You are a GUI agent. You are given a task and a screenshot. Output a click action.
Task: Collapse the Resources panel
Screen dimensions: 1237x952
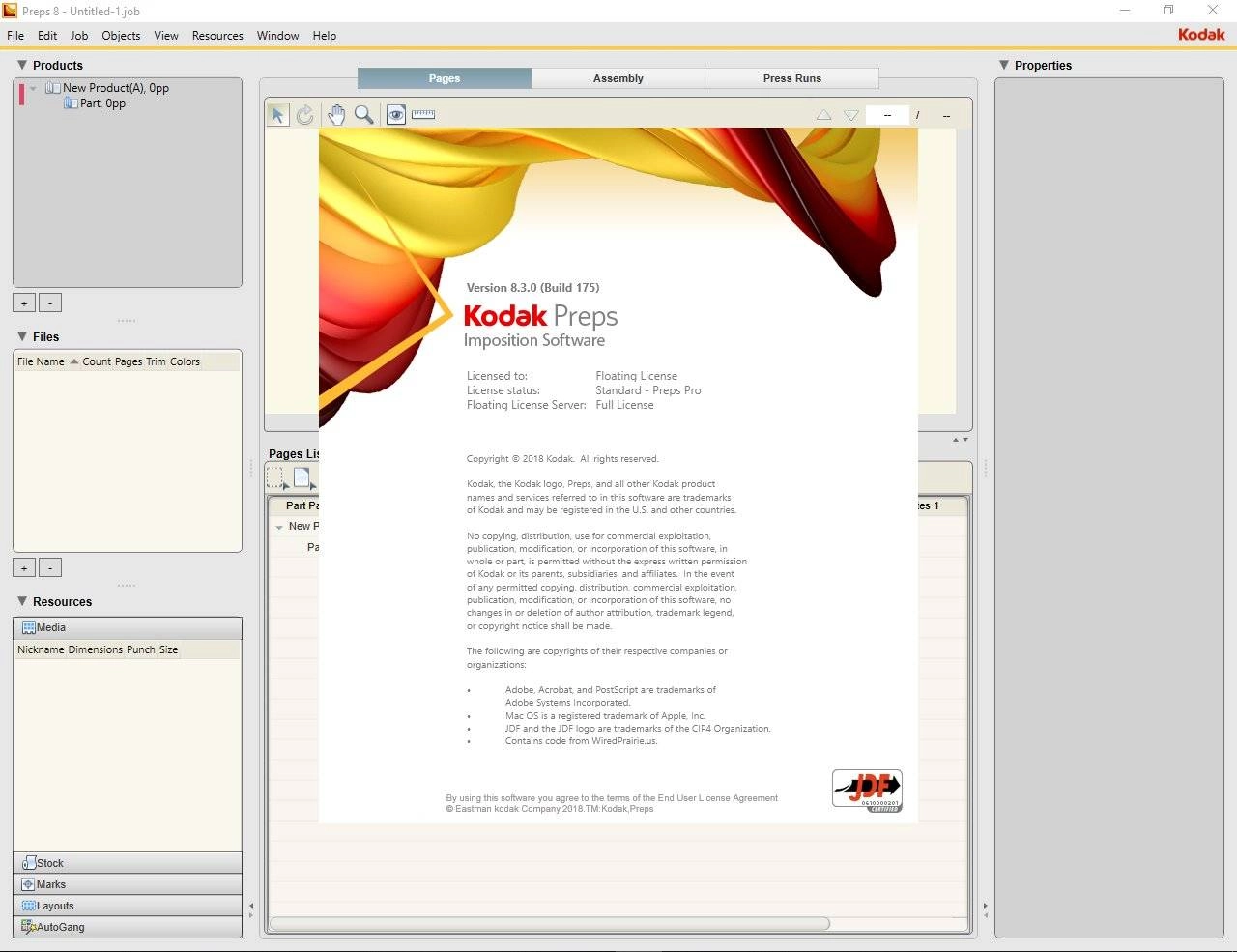pos(22,601)
